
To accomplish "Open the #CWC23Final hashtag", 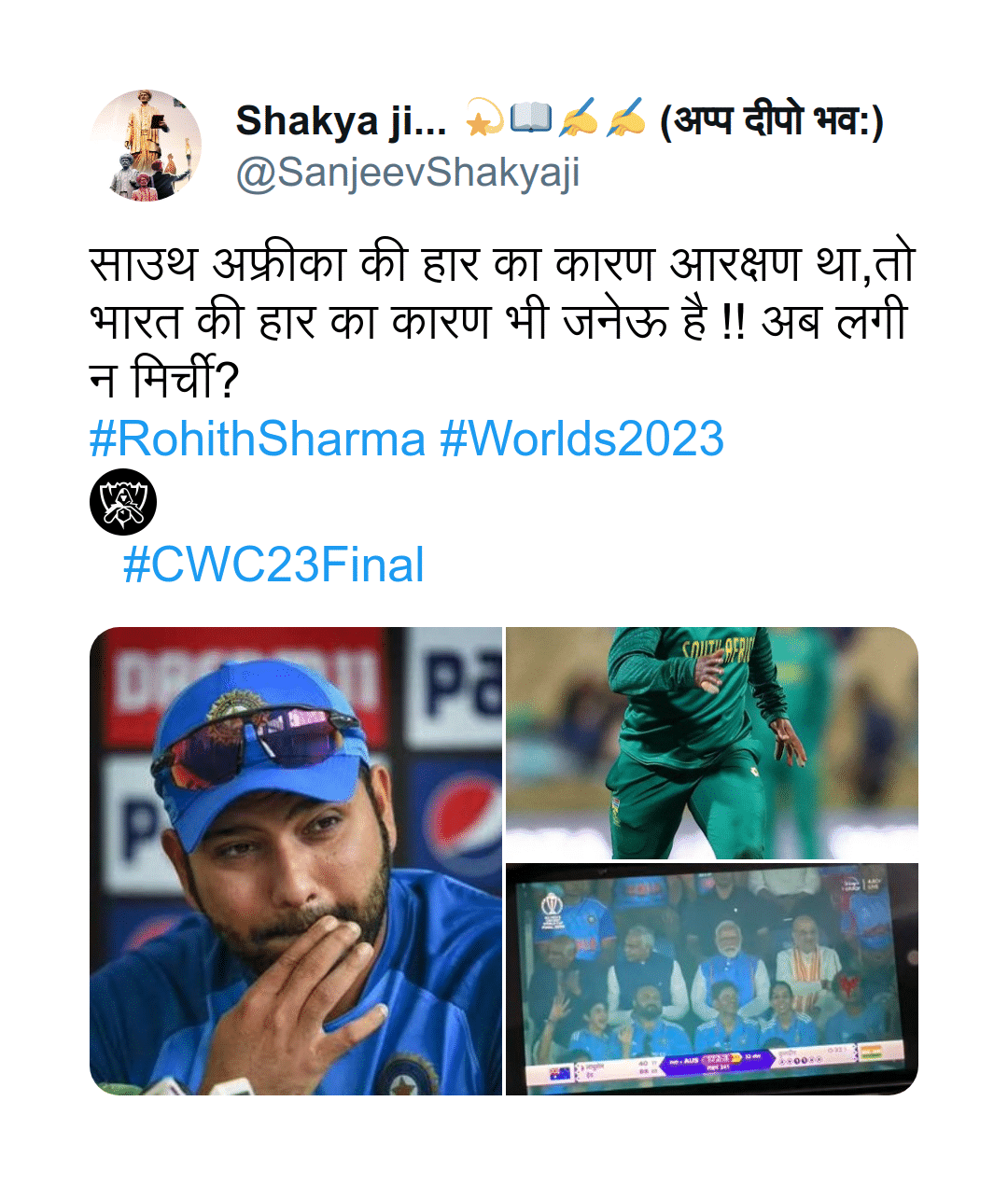I will click(x=273, y=565).
